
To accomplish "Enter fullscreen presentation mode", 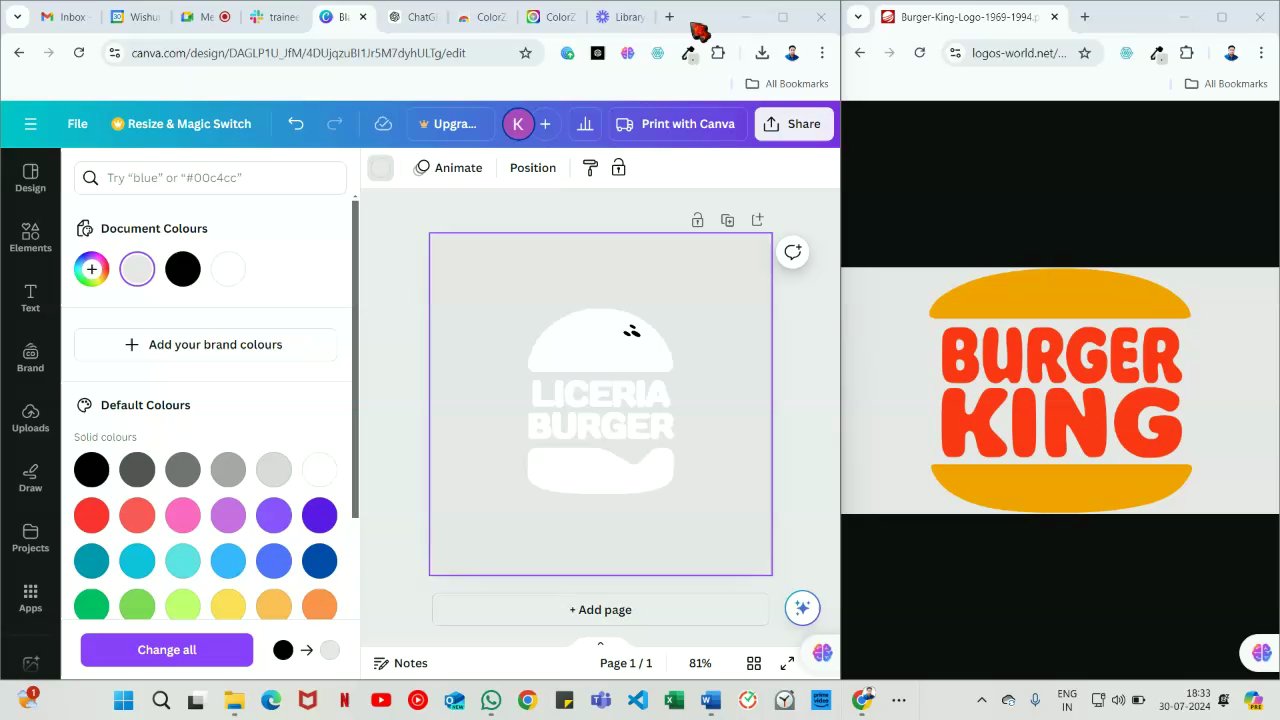I will tap(787, 663).
